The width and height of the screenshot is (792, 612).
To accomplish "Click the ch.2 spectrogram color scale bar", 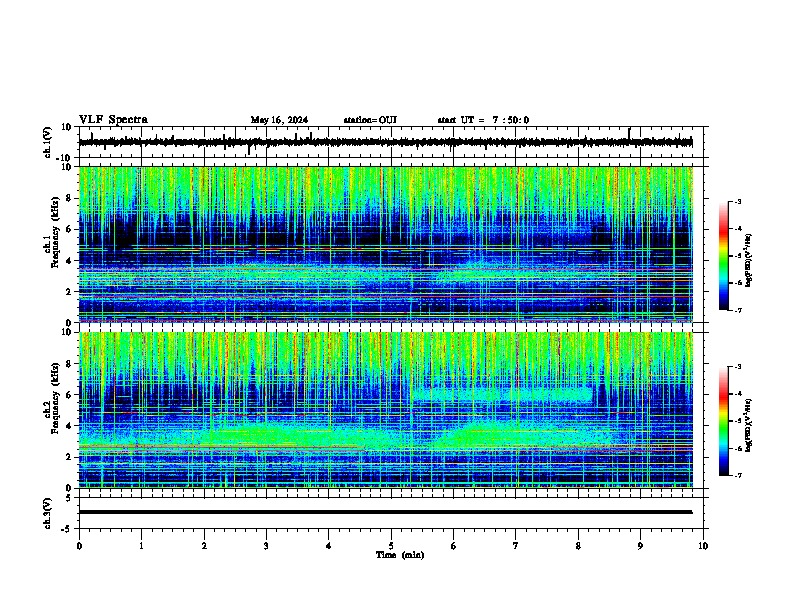I will [723, 421].
